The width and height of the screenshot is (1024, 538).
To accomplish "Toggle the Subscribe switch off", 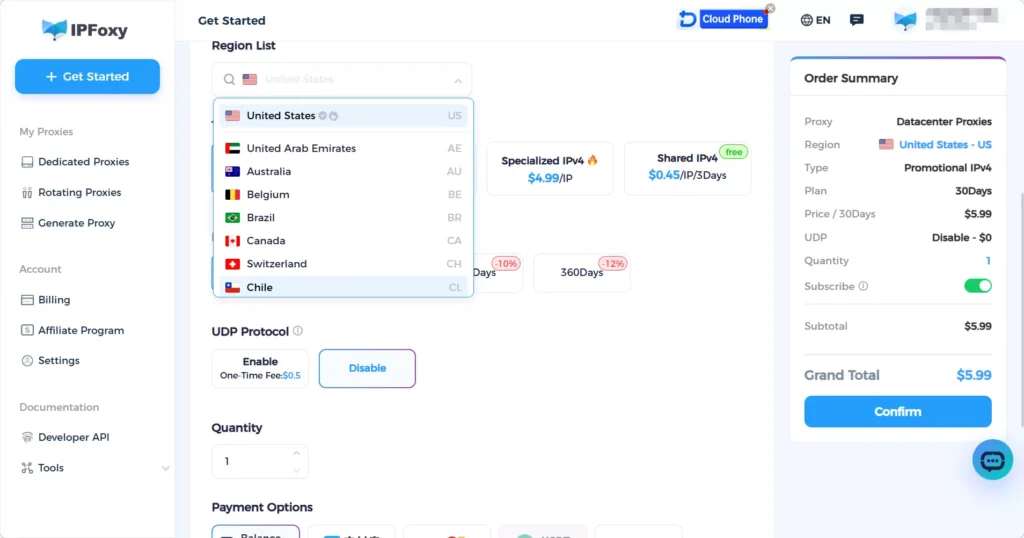I will pos(977,286).
